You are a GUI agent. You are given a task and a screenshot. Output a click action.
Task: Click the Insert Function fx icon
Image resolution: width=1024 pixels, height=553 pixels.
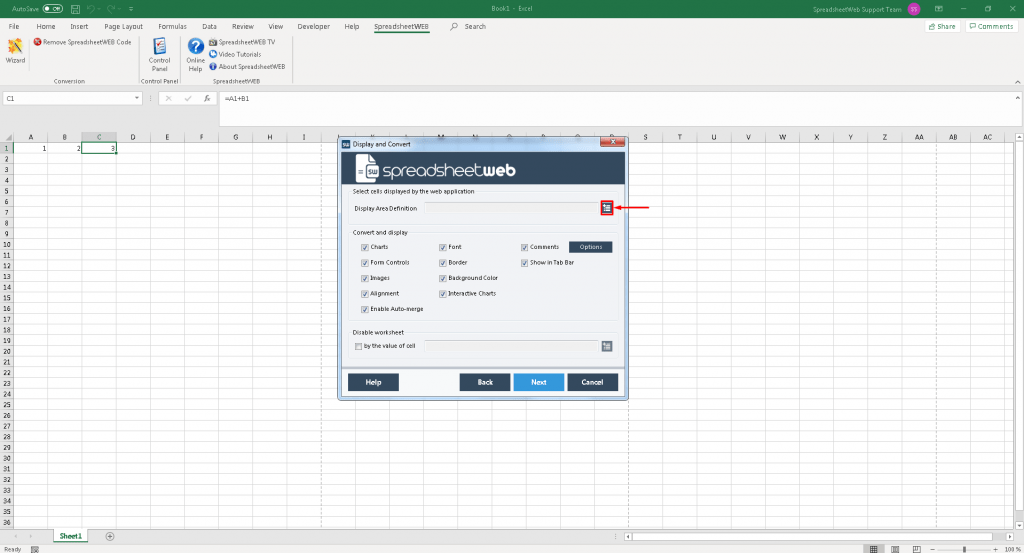(207, 99)
